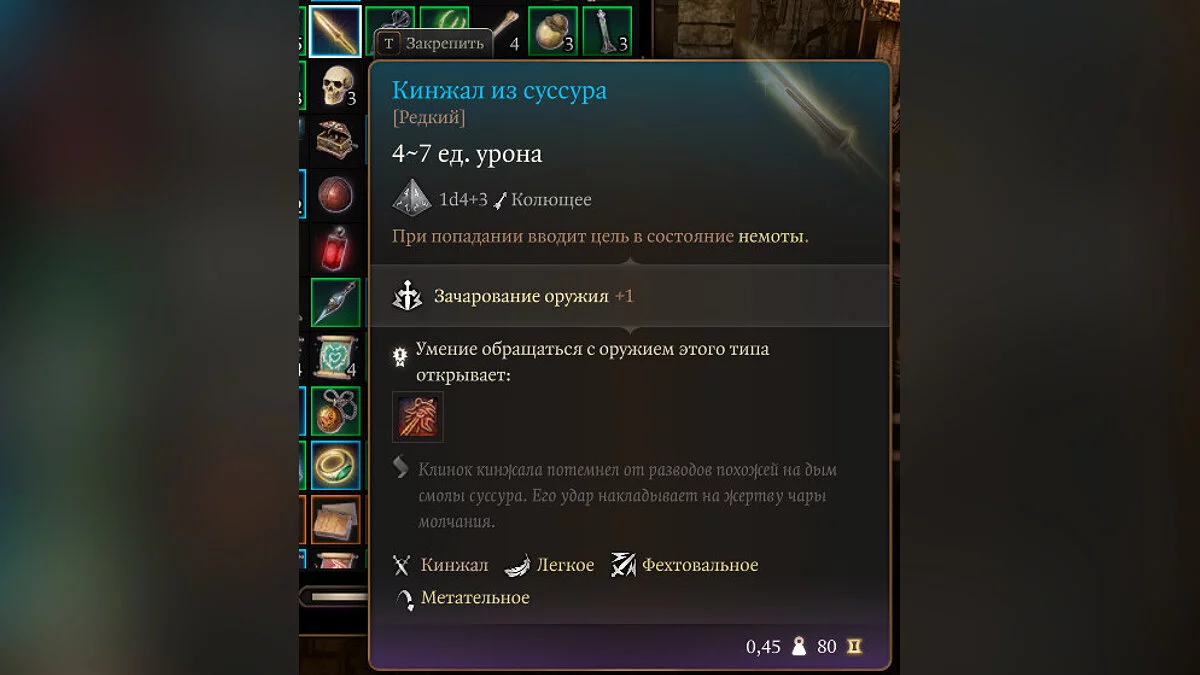Pick the round brown orb item
The width and height of the screenshot is (1200, 675).
(336, 194)
